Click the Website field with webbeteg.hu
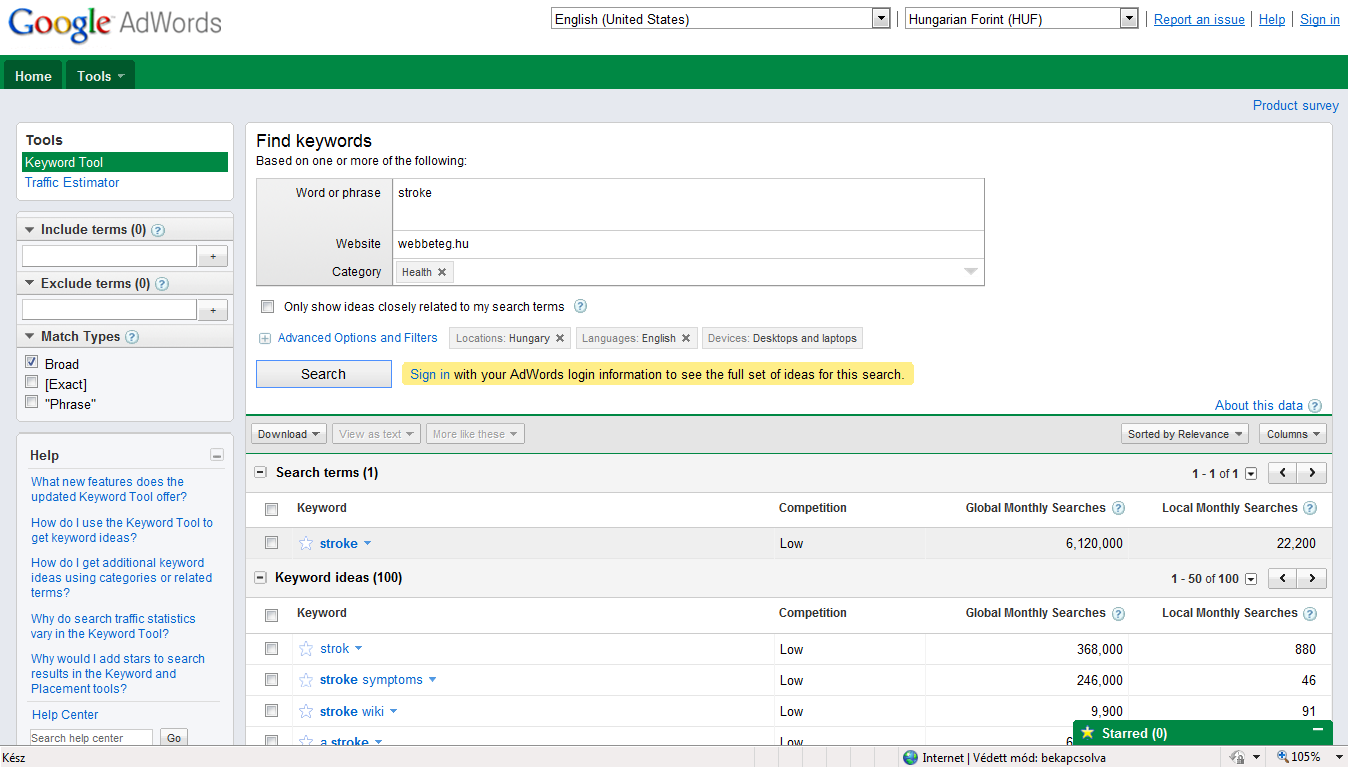1348x767 pixels. coord(688,244)
